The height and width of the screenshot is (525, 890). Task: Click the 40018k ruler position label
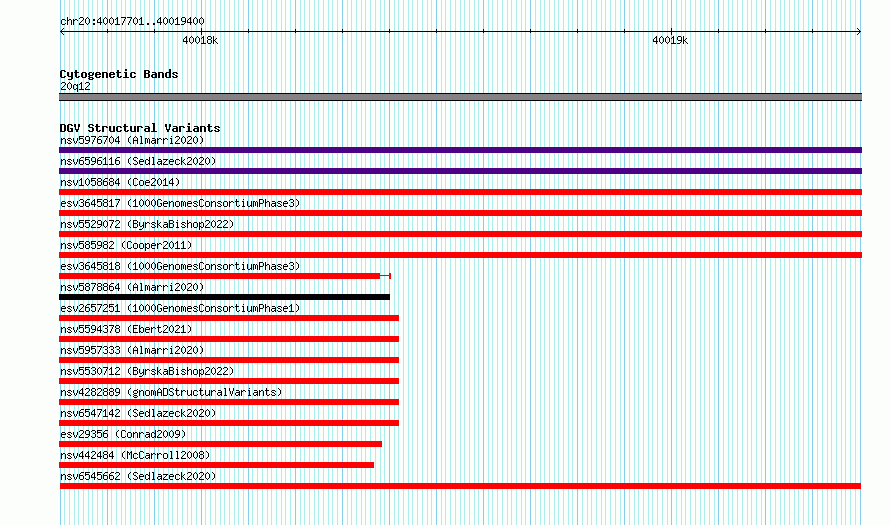tap(200, 40)
